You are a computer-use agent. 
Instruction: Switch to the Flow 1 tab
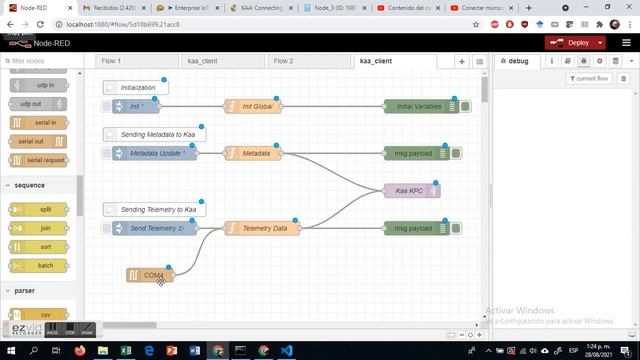pyautogui.click(x=137, y=61)
